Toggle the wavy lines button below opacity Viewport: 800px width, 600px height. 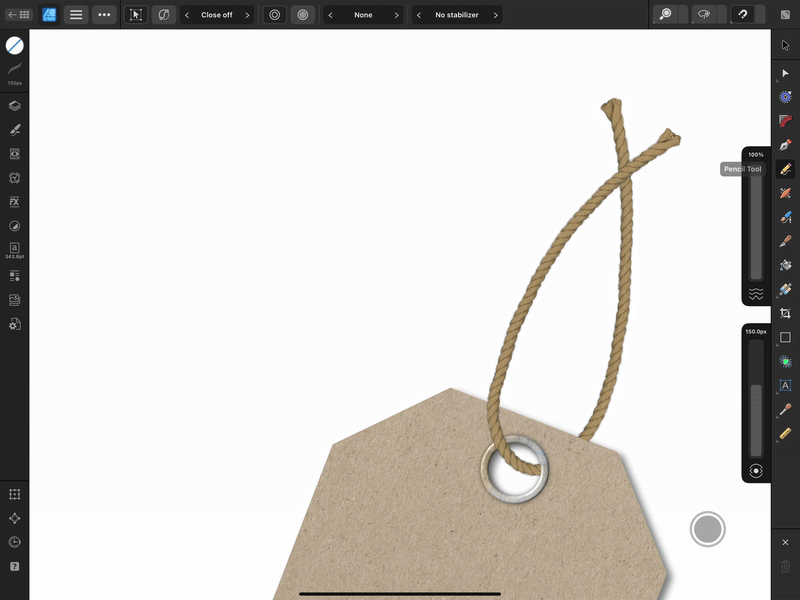tap(756, 294)
